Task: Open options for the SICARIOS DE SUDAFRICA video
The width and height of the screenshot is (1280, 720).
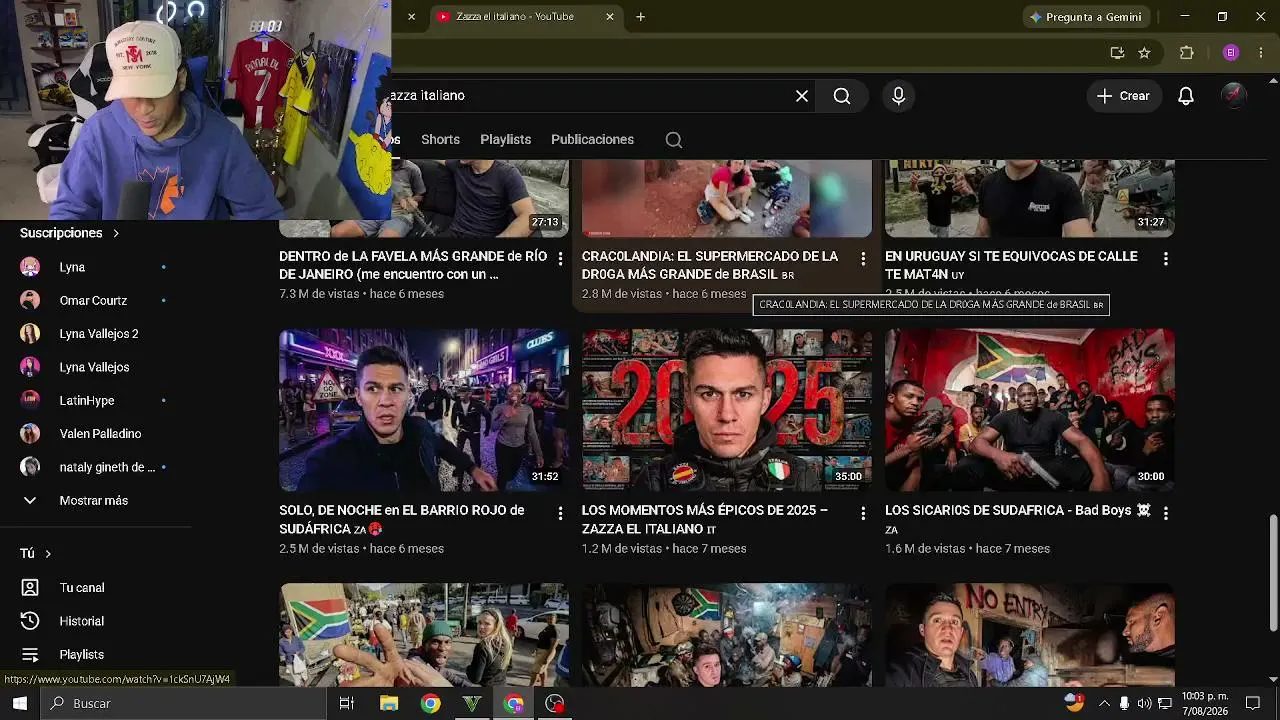Action: 1165,513
